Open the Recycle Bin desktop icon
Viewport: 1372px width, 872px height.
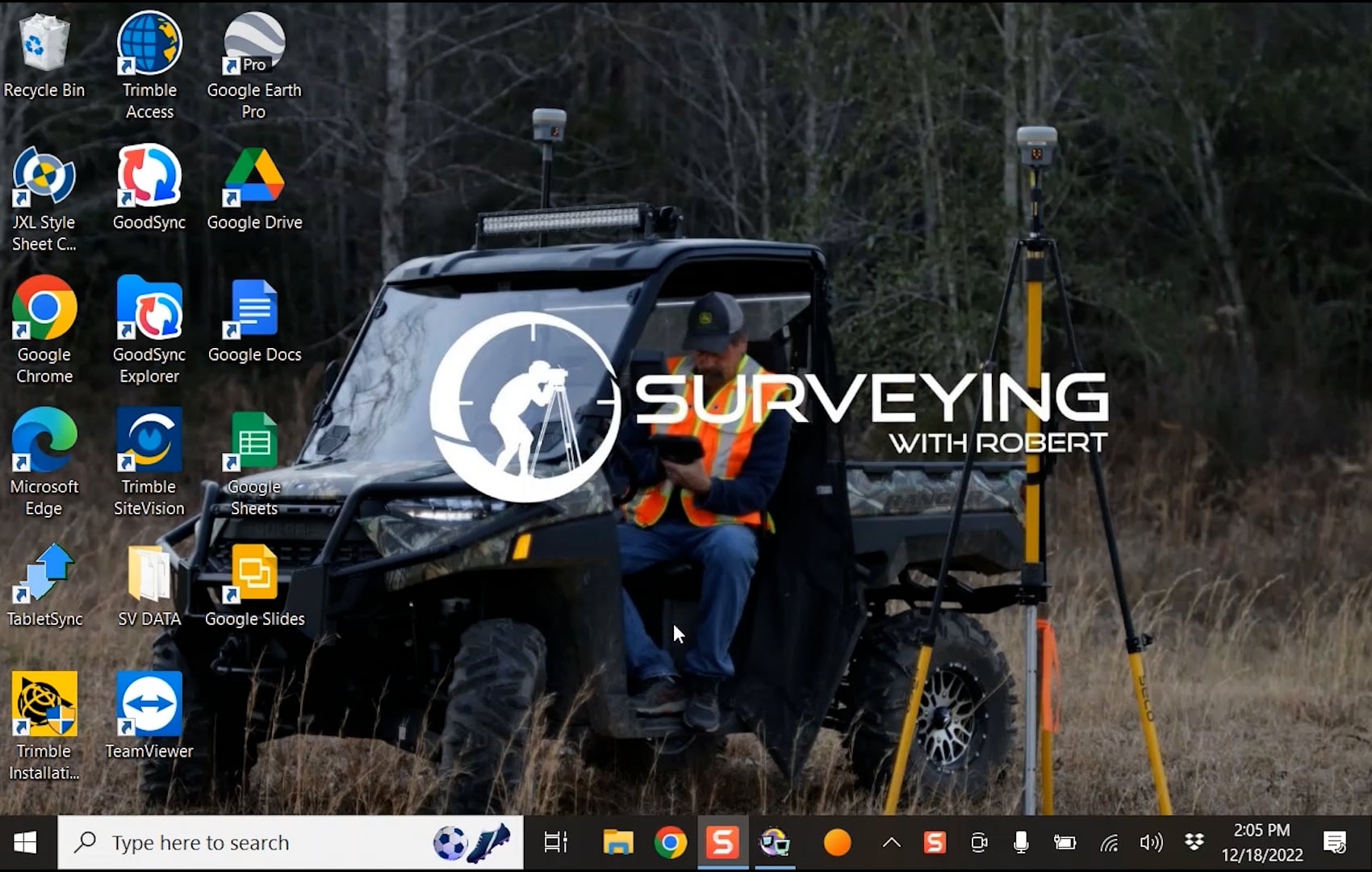(44, 57)
